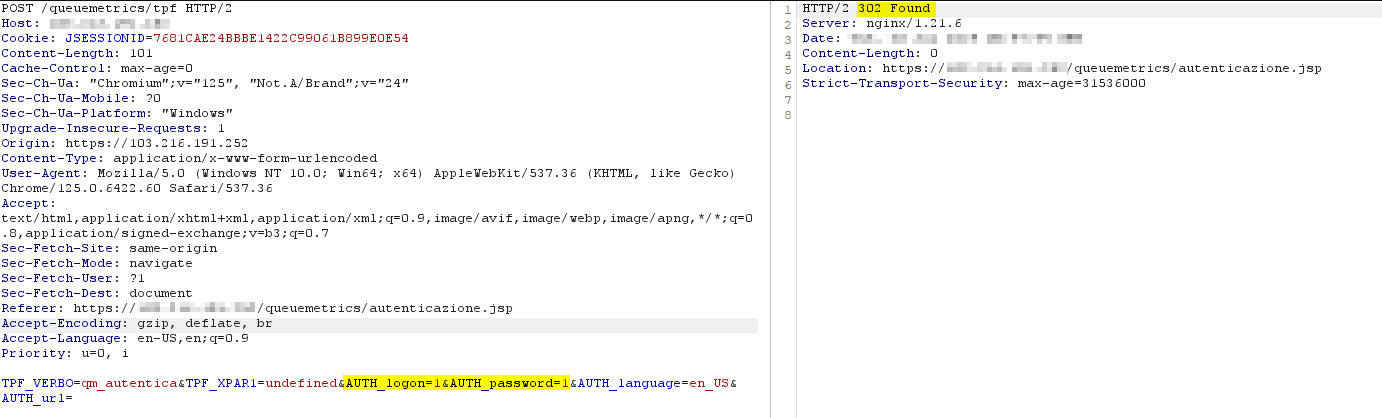Click the Date response header
This screenshot has height=418, width=1382.
click(942, 38)
